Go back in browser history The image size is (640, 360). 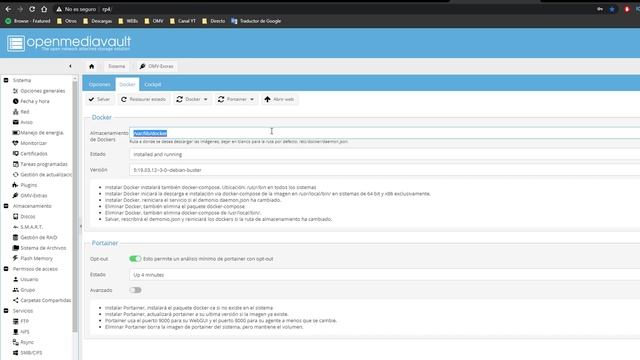point(8,9)
